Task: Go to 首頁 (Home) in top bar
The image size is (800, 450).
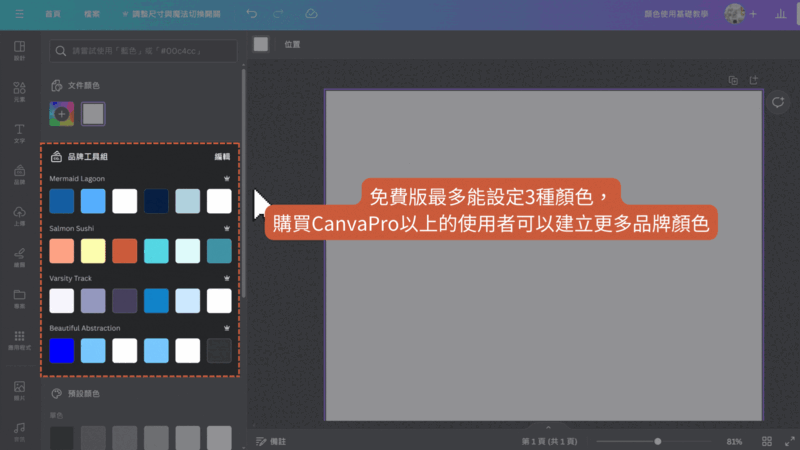Action: point(51,15)
